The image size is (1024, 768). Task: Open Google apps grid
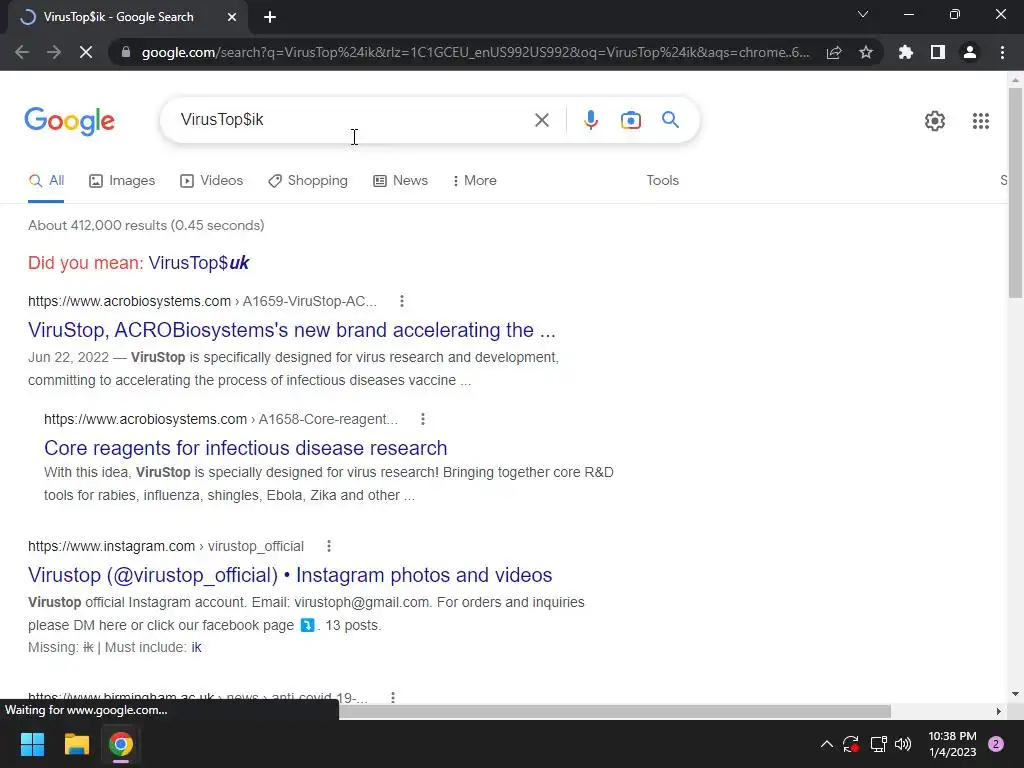tap(980, 121)
